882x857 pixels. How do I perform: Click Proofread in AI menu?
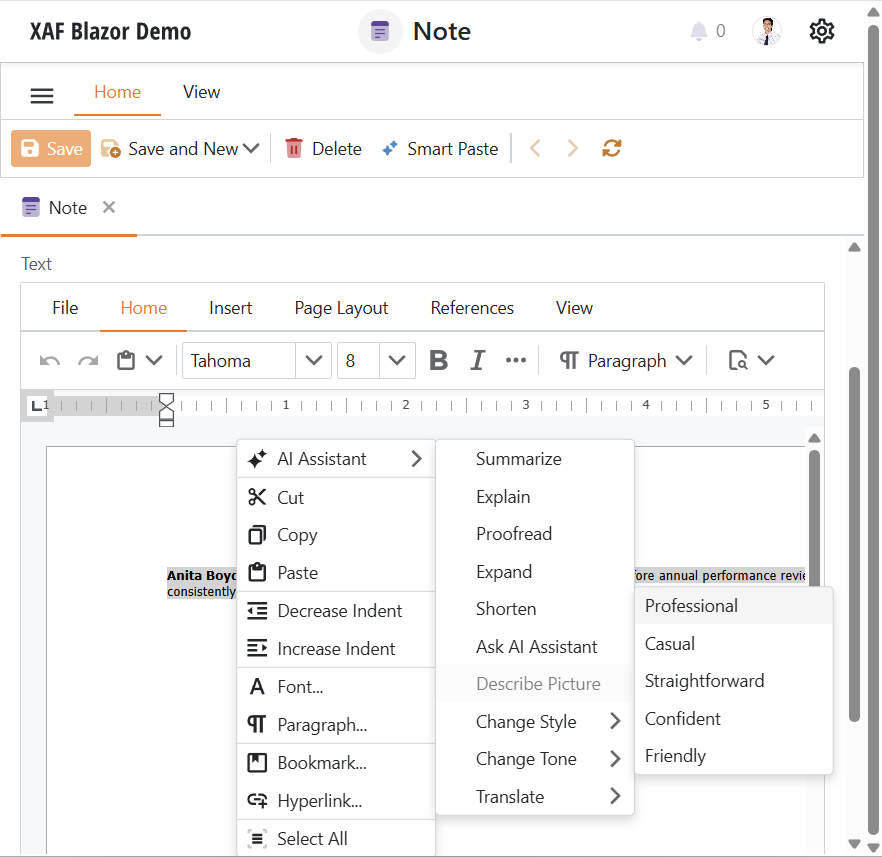coord(535,534)
